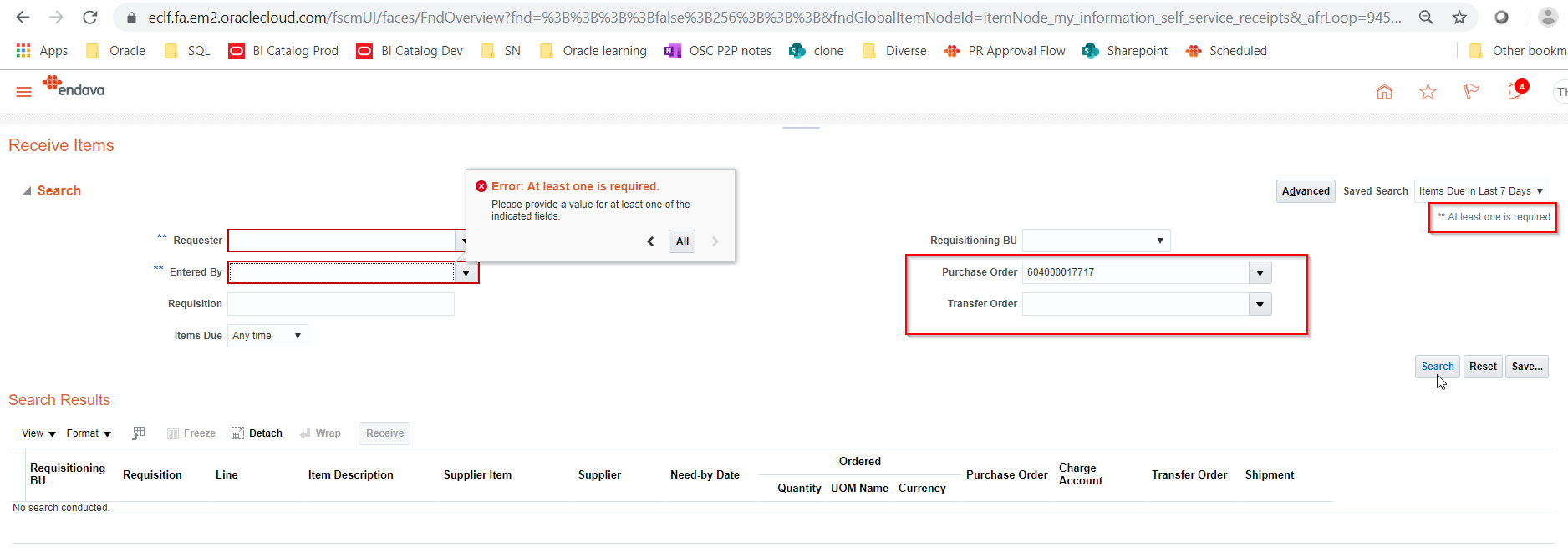Click the Save... button
The width and height of the screenshot is (1568, 552).
[x=1527, y=367]
